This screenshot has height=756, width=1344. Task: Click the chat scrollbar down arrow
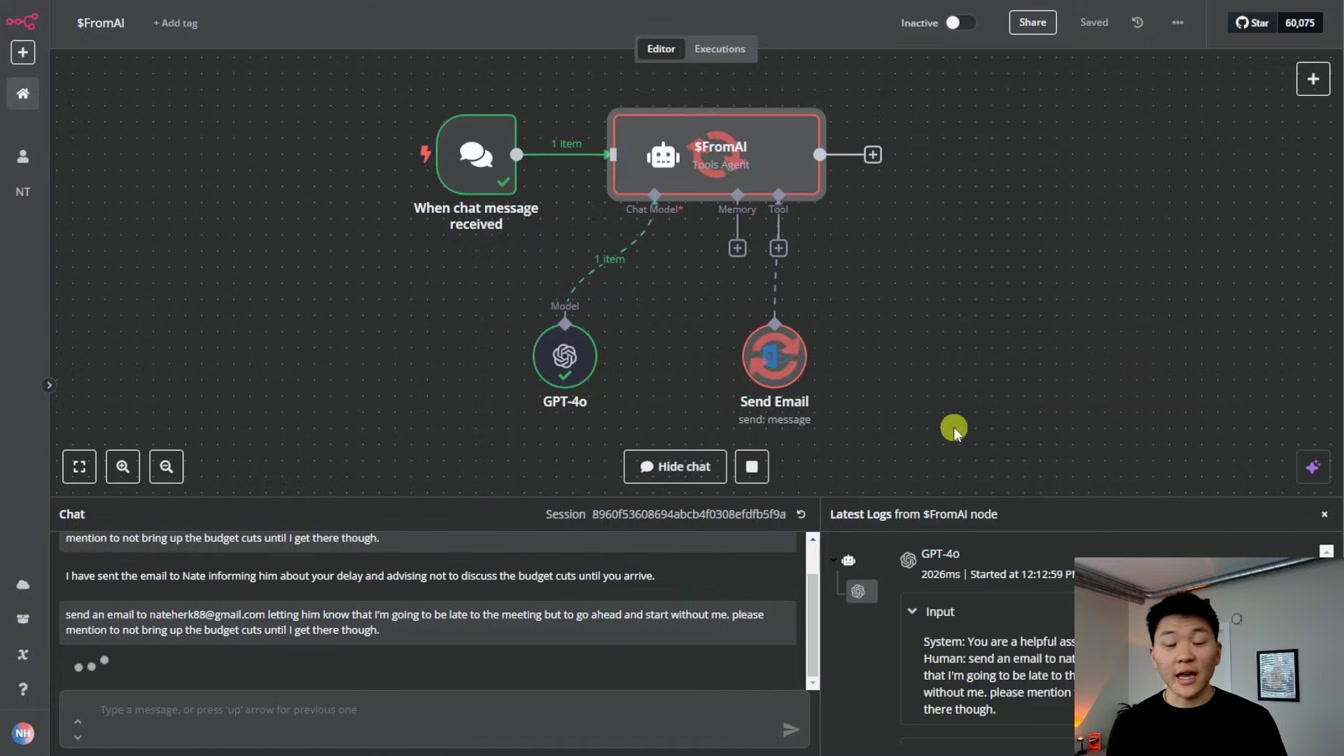click(812, 683)
